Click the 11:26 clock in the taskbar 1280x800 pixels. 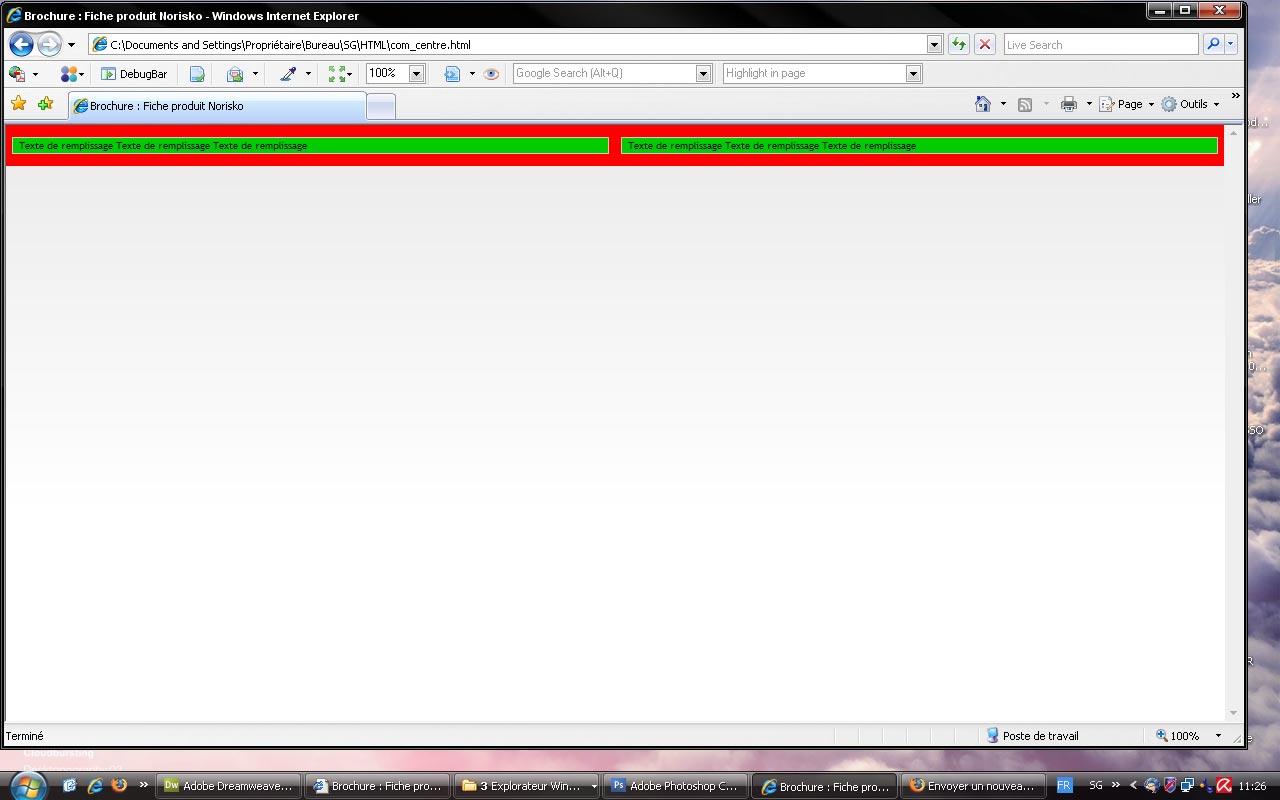point(1252,786)
